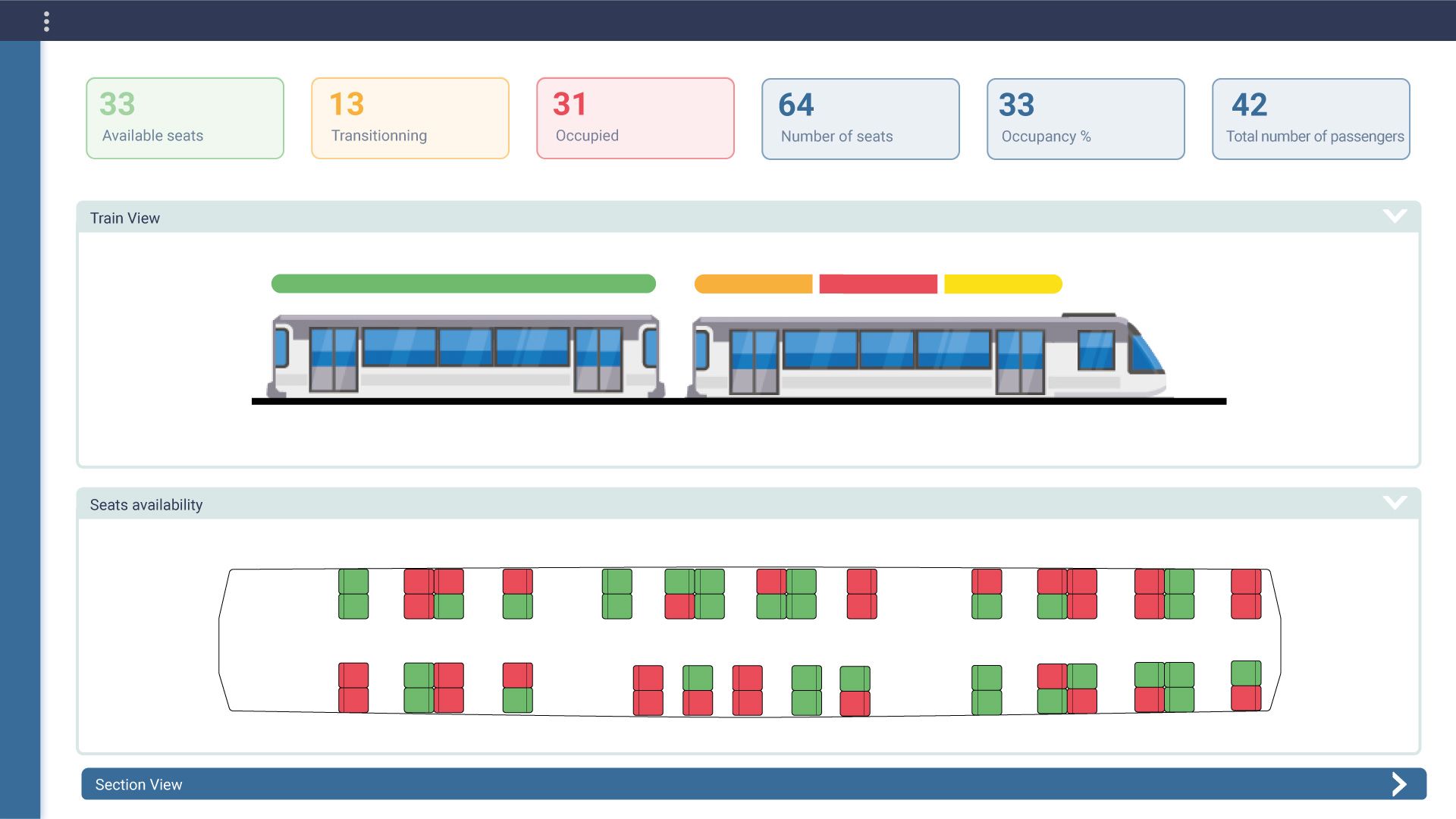Viewport: 1456px width, 819px height.
Task: Click the red occupancy segment above front car
Action: [878, 284]
